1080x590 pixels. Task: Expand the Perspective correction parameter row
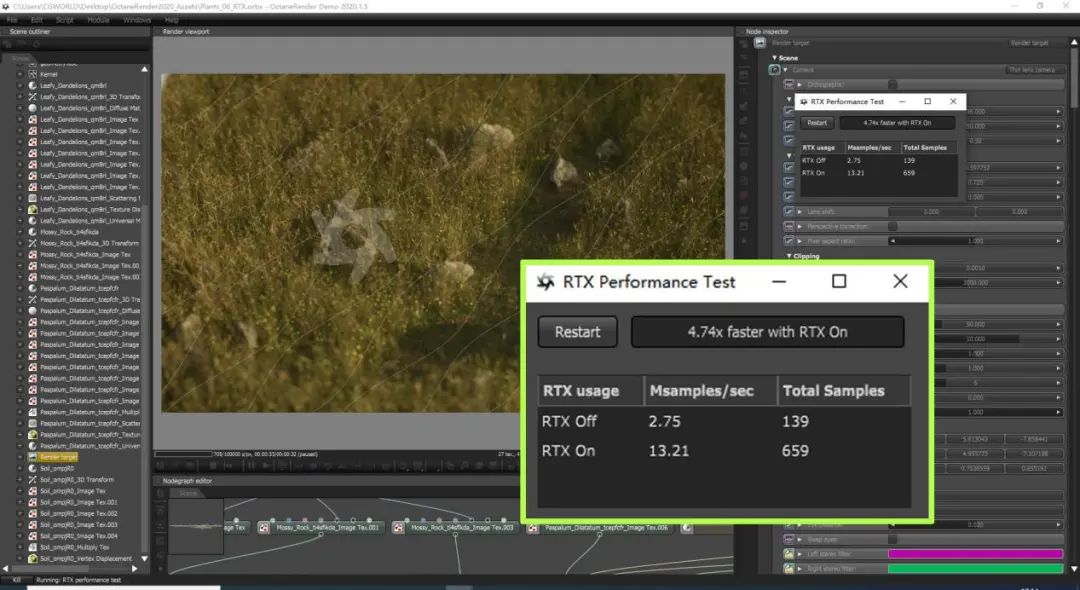[x=800, y=226]
